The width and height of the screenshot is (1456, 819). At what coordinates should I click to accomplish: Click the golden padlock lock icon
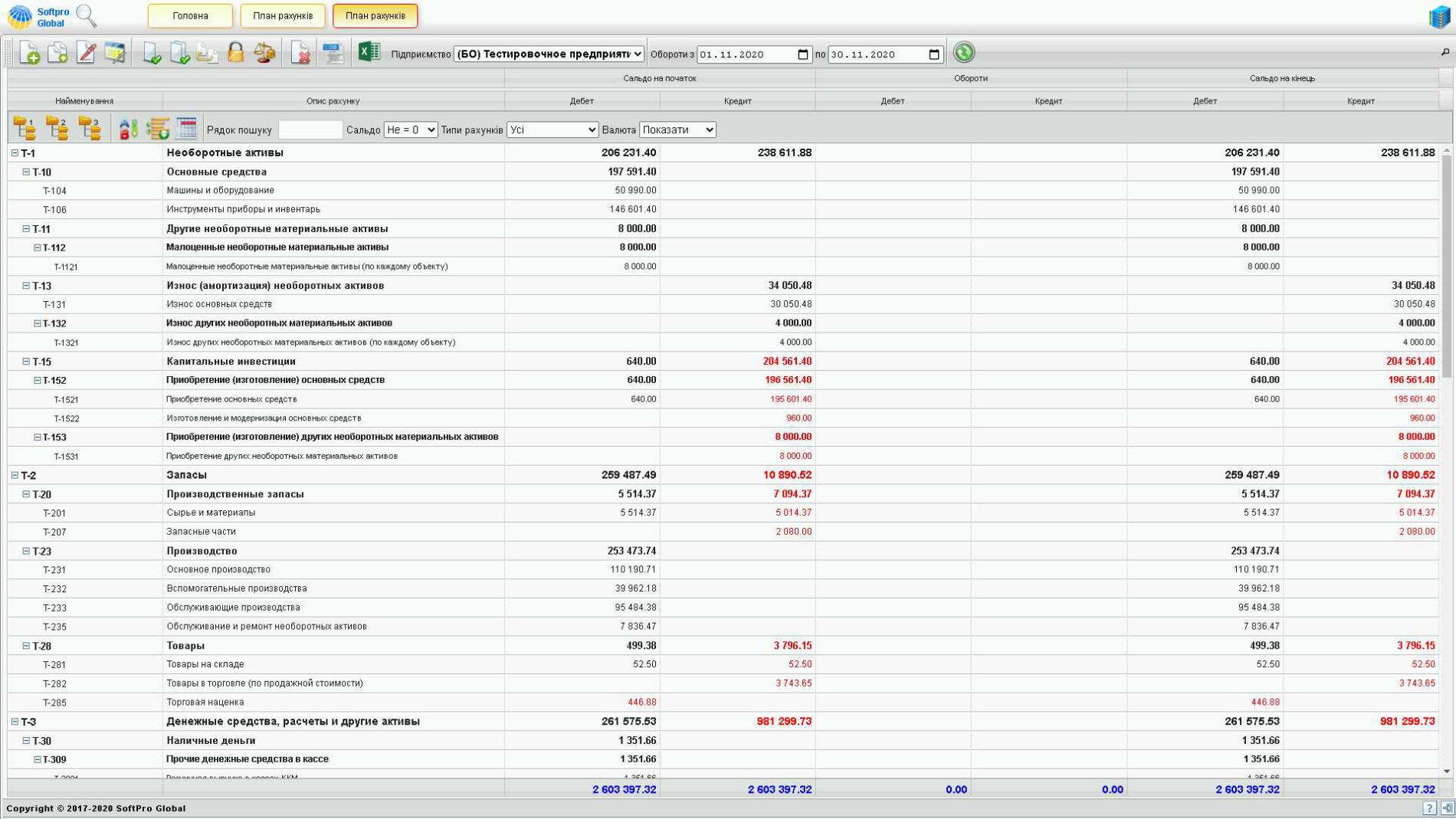[236, 53]
